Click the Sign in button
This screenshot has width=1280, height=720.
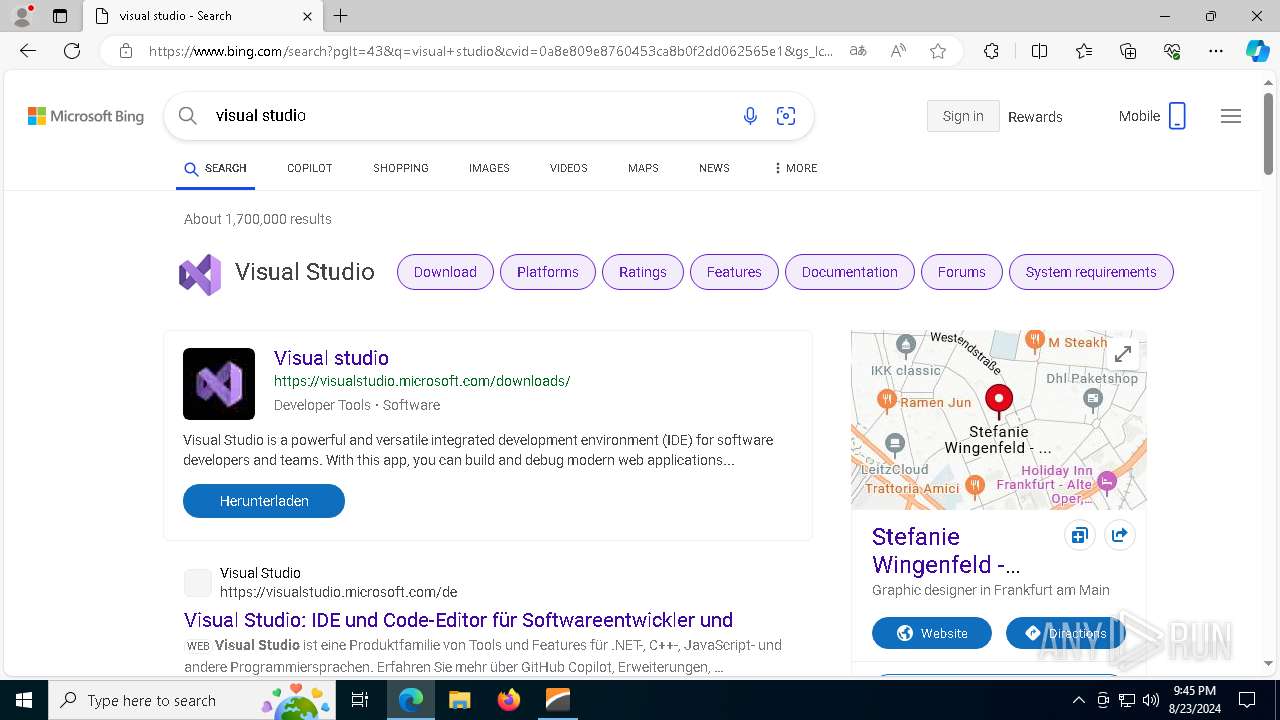pyautogui.click(x=963, y=116)
